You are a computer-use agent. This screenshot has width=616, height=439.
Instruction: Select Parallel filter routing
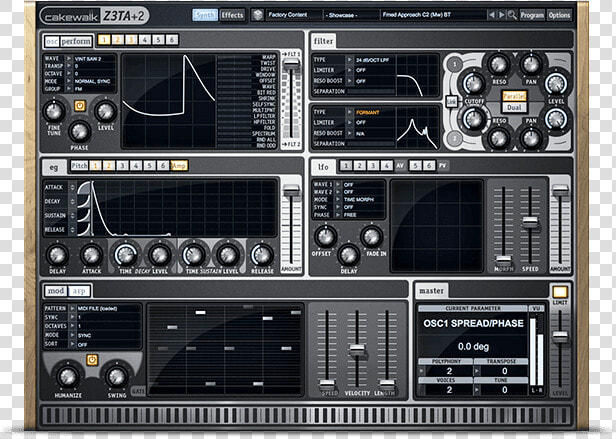pyautogui.click(x=514, y=96)
